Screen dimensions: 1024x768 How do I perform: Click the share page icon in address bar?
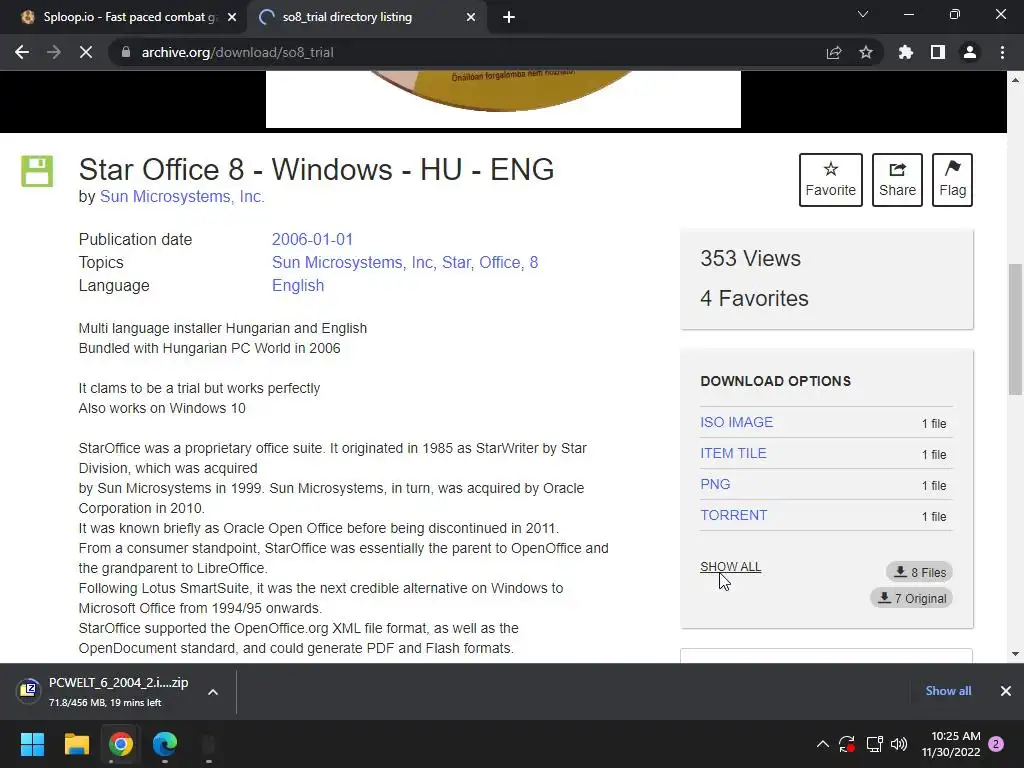coord(834,52)
